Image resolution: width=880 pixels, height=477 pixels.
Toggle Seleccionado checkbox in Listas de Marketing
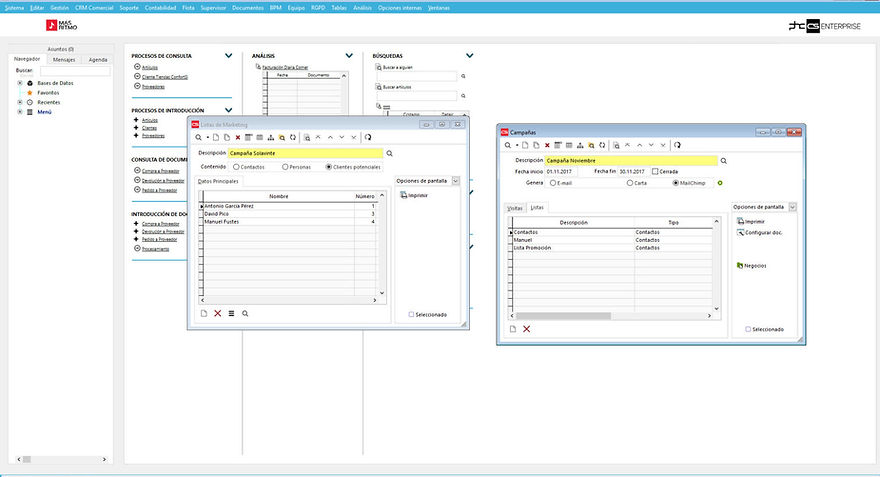411,315
